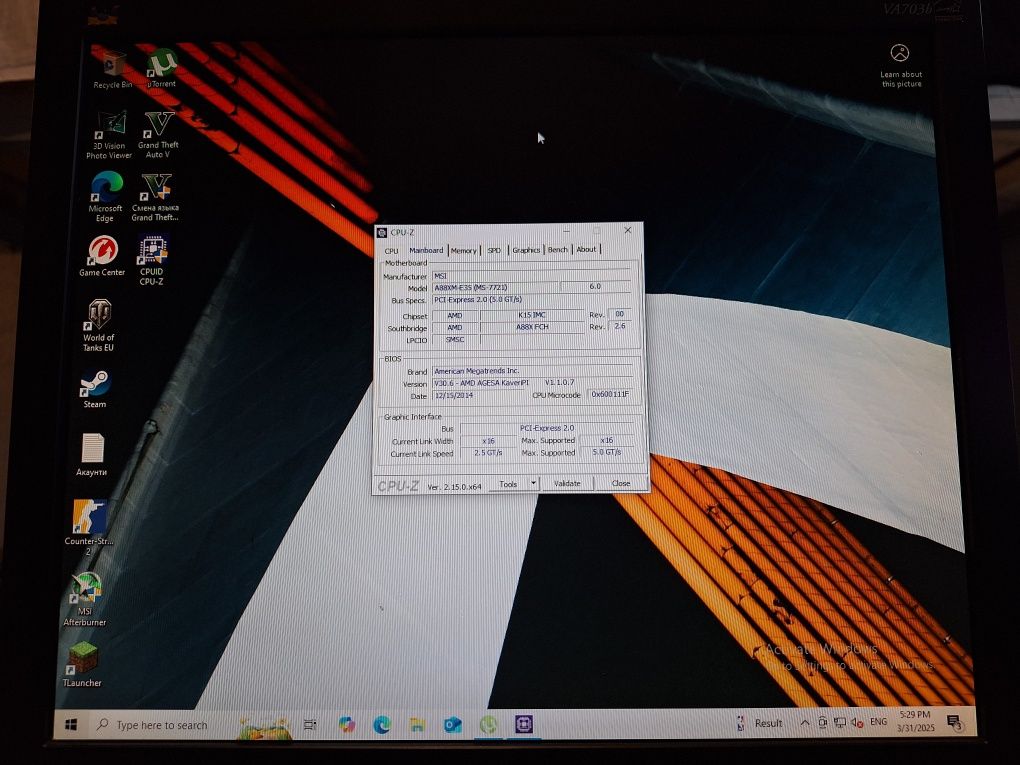Open Outlook from the taskbar
1020x765 pixels.
pyautogui.click(x=452, y=724)
